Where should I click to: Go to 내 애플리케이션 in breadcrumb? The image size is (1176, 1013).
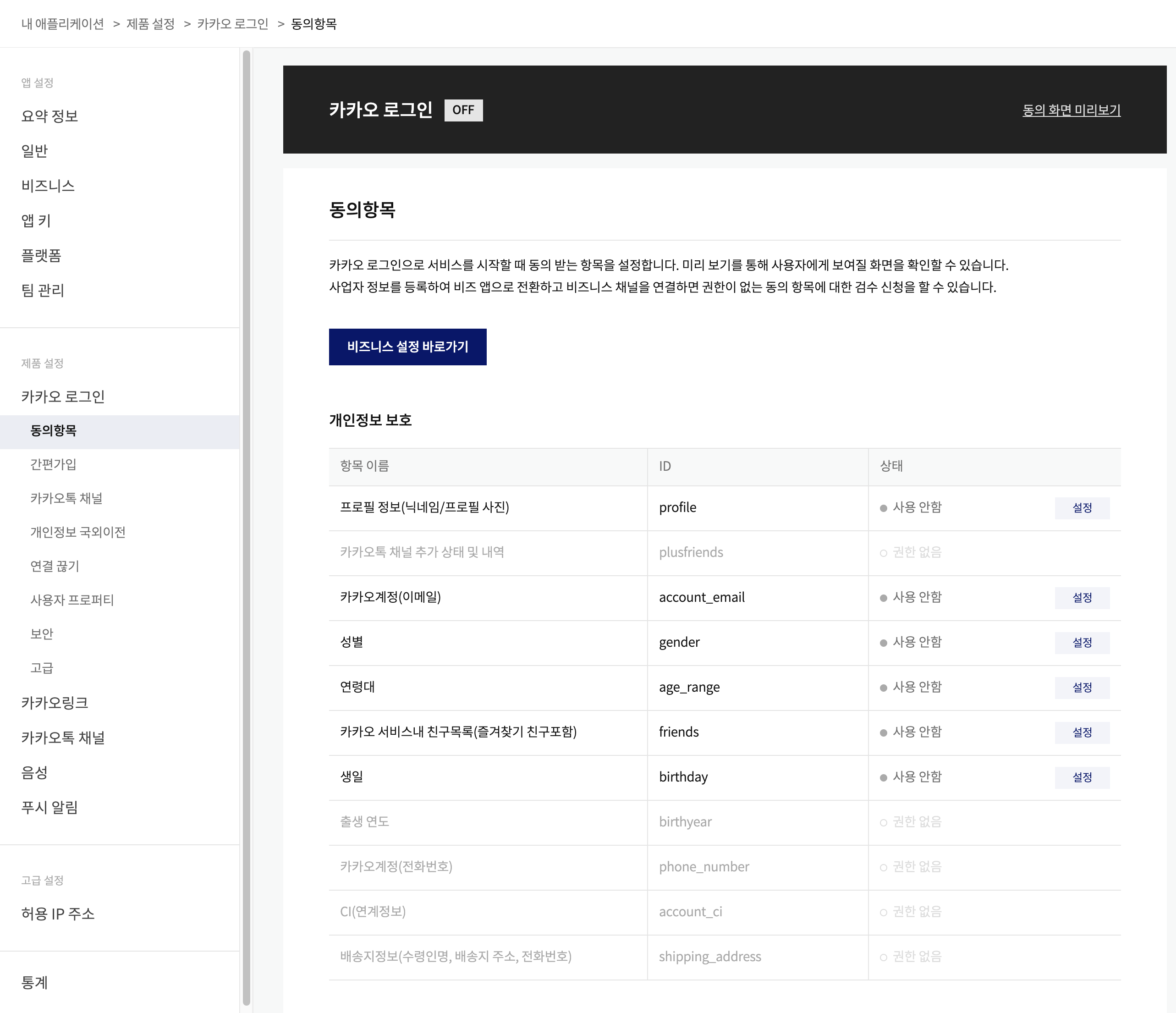coord(62,24)
